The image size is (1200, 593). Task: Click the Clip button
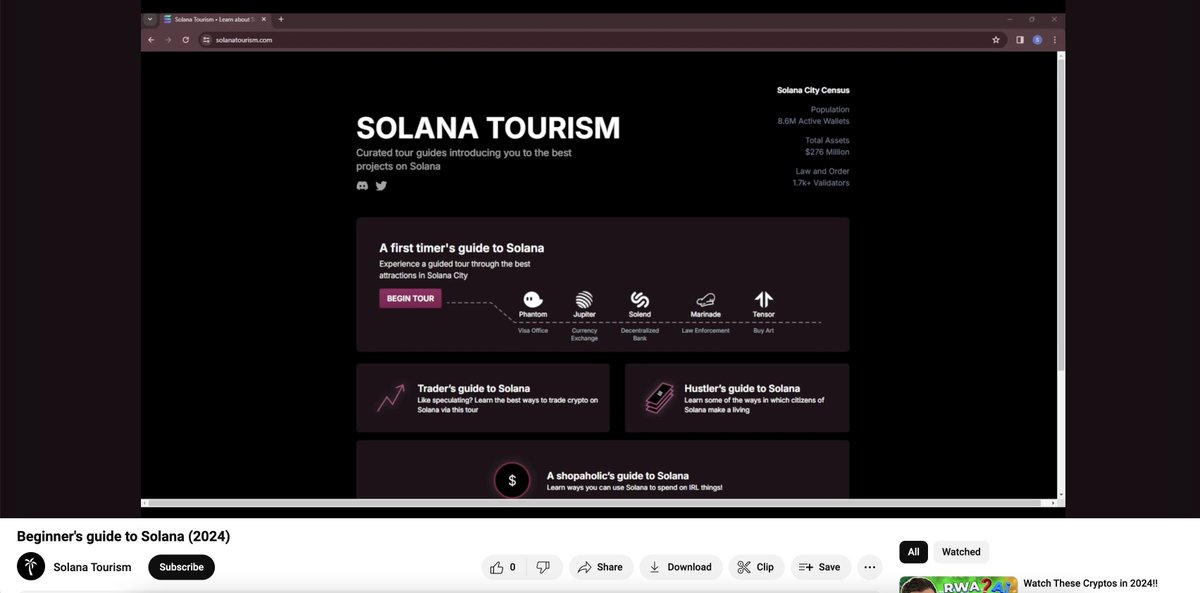tap(755, 567)
